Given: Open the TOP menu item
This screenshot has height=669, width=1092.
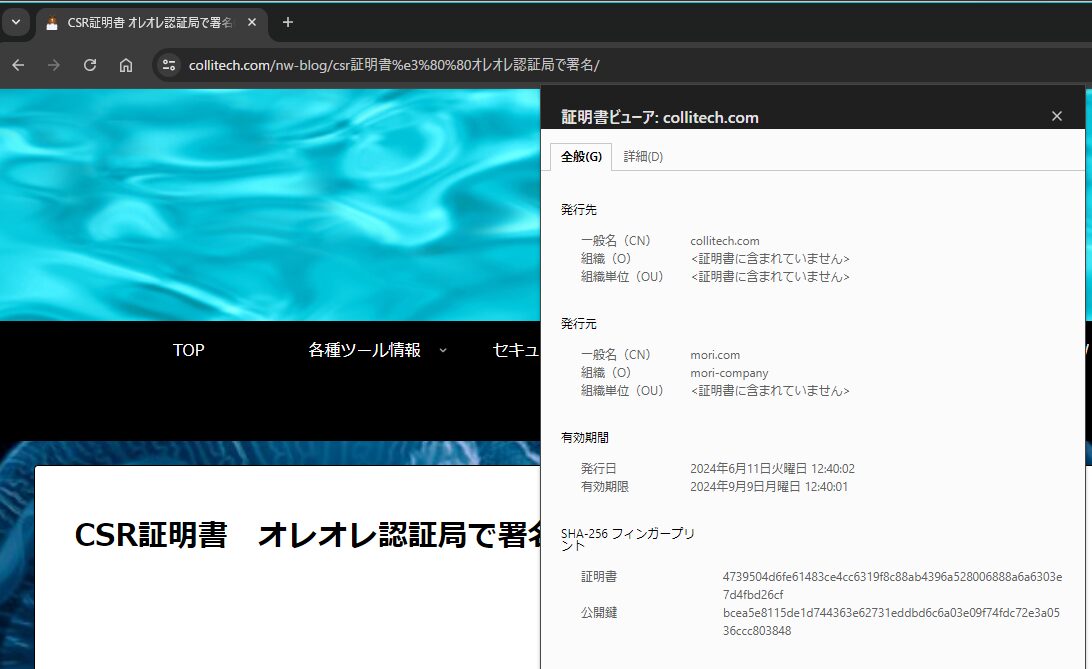Looking at the screenshot, I should [189, 350].
